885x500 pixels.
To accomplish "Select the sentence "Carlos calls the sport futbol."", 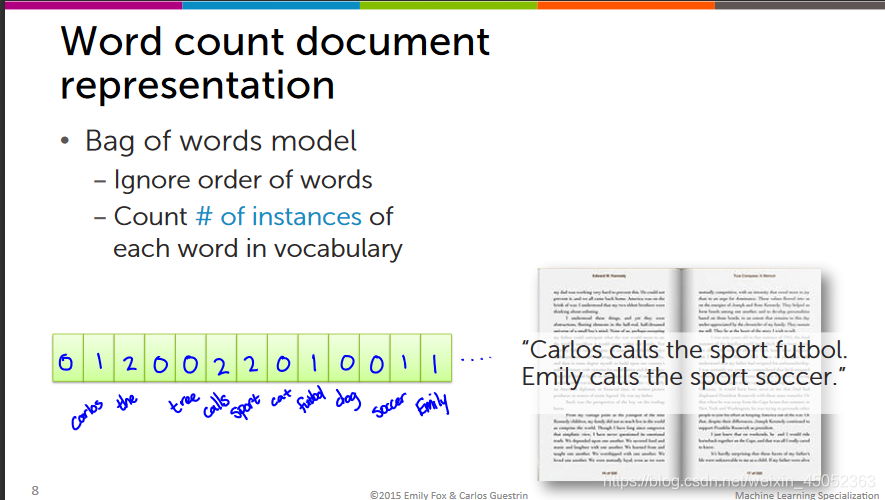I will coord(685,350).
